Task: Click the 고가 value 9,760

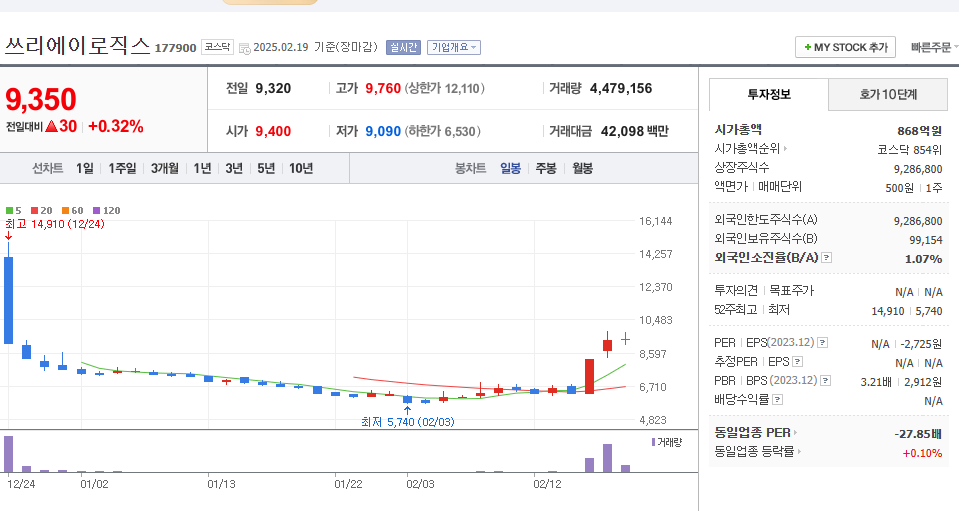Action: pyautogui.click(x=383, y=88)
